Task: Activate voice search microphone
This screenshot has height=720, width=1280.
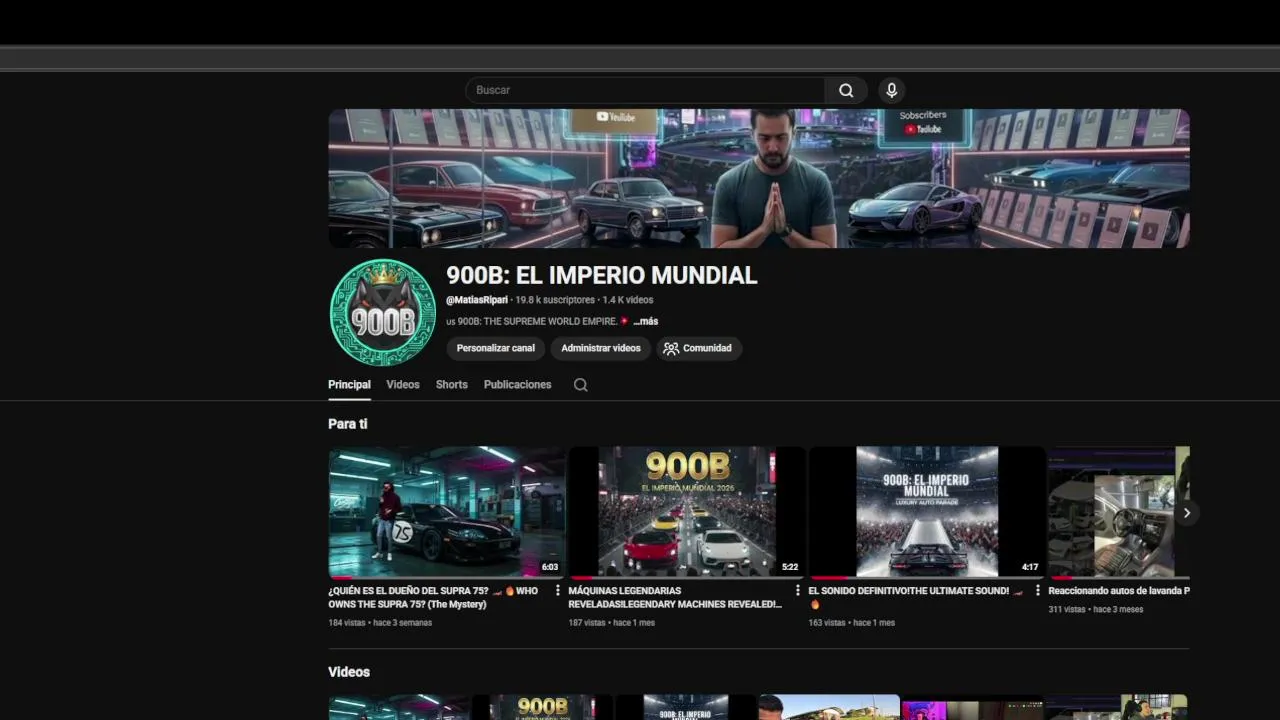Action: click(x=892, y=90)
